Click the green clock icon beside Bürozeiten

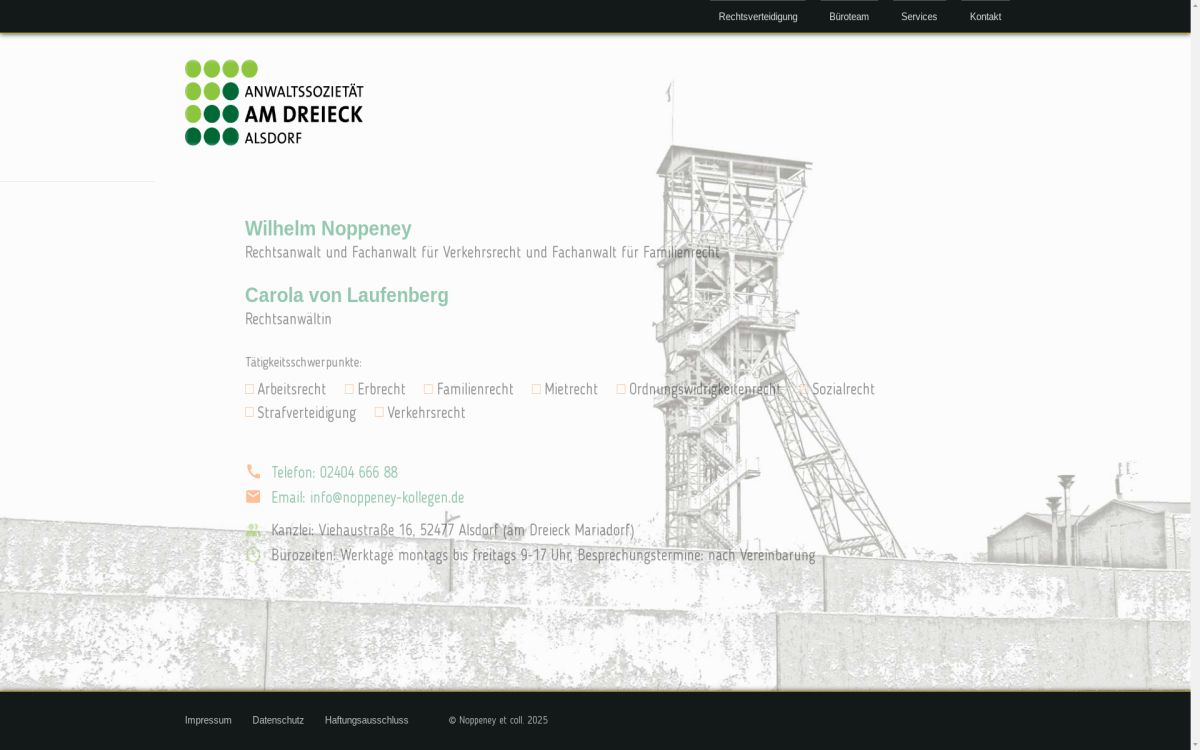[x=253, y=555]
